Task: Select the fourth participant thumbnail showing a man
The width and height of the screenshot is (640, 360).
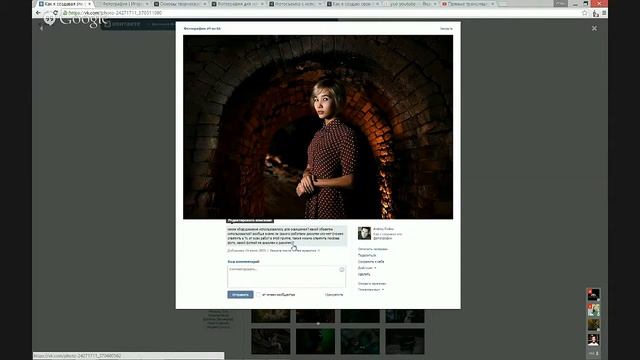Action: pyautogui.click(x=593, y=340)
